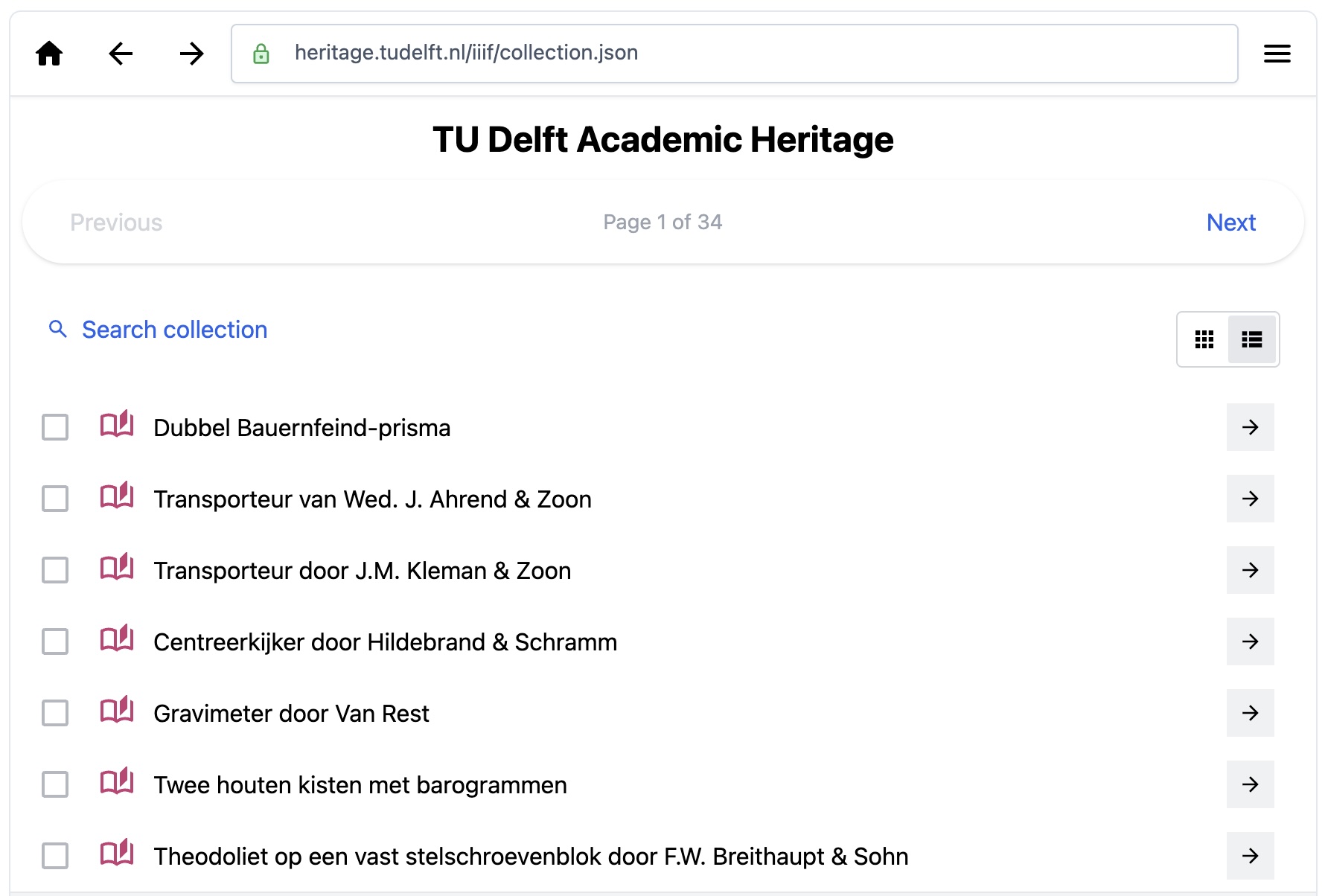Tick checkbox for Twee houten kisten met barogrammen
1325x896 pixels.
click(x=55, y=784)
